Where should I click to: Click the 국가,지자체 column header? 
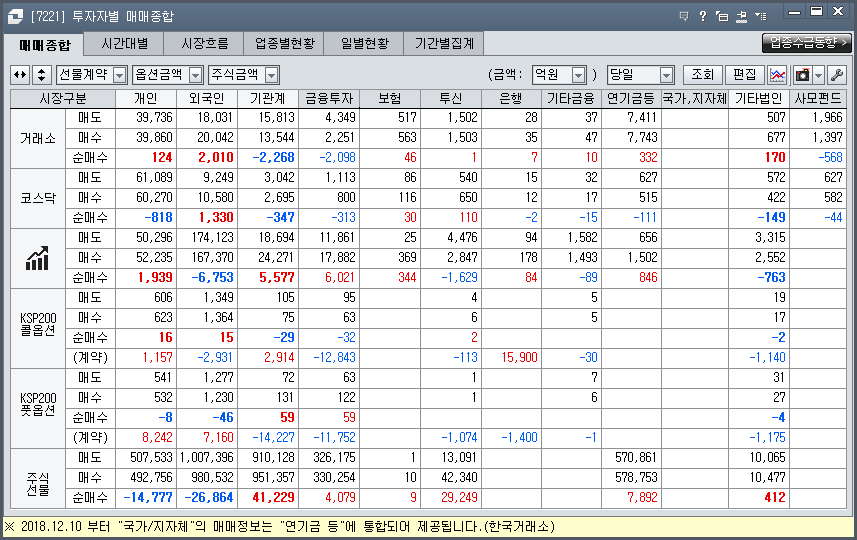point(695,99)
